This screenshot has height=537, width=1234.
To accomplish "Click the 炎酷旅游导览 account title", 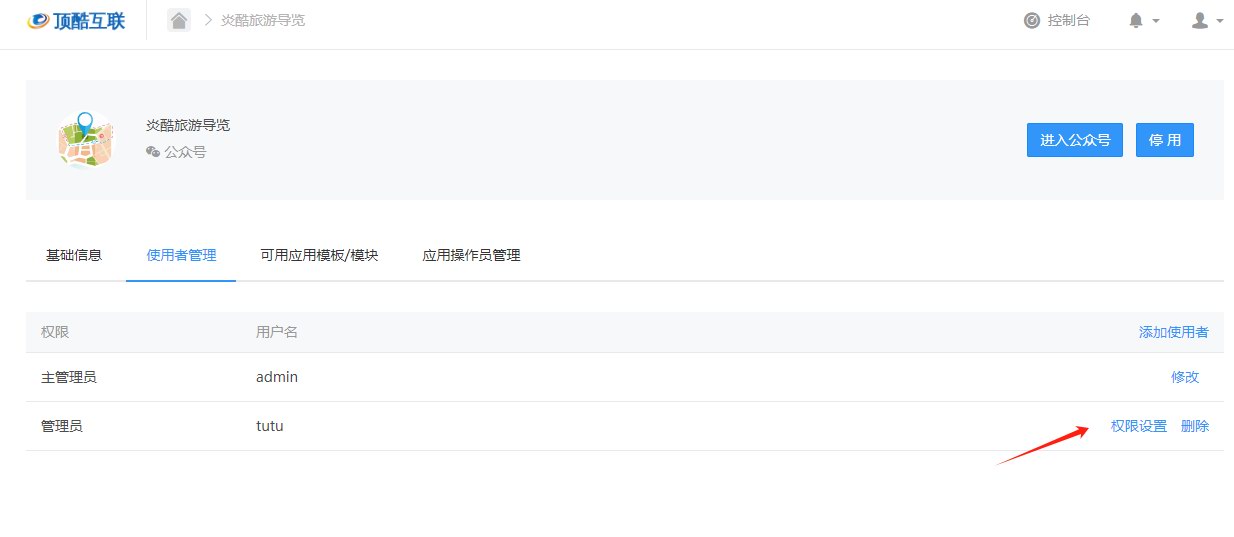I will [188, 125].
